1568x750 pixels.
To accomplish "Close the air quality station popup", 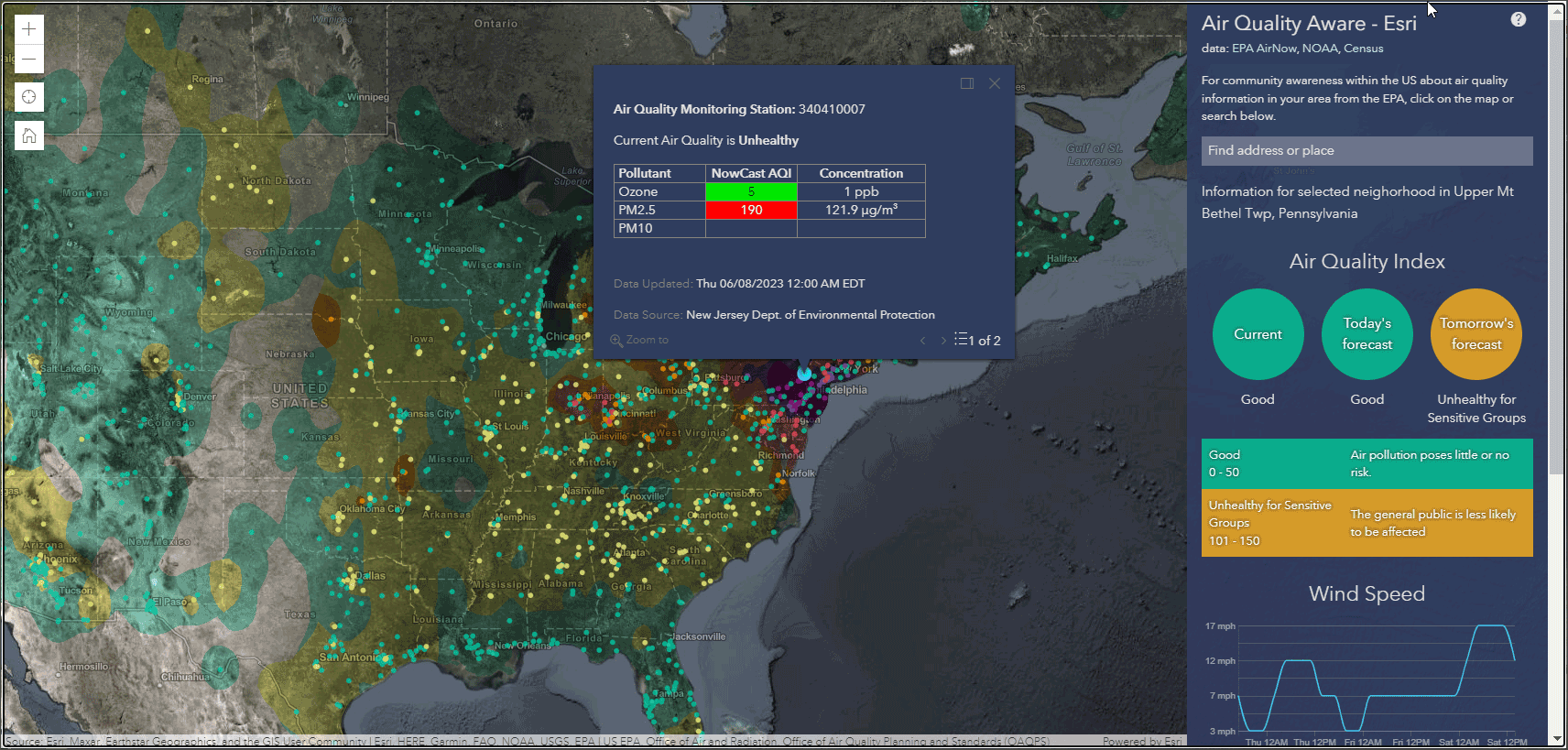I will tap(995, 83).
